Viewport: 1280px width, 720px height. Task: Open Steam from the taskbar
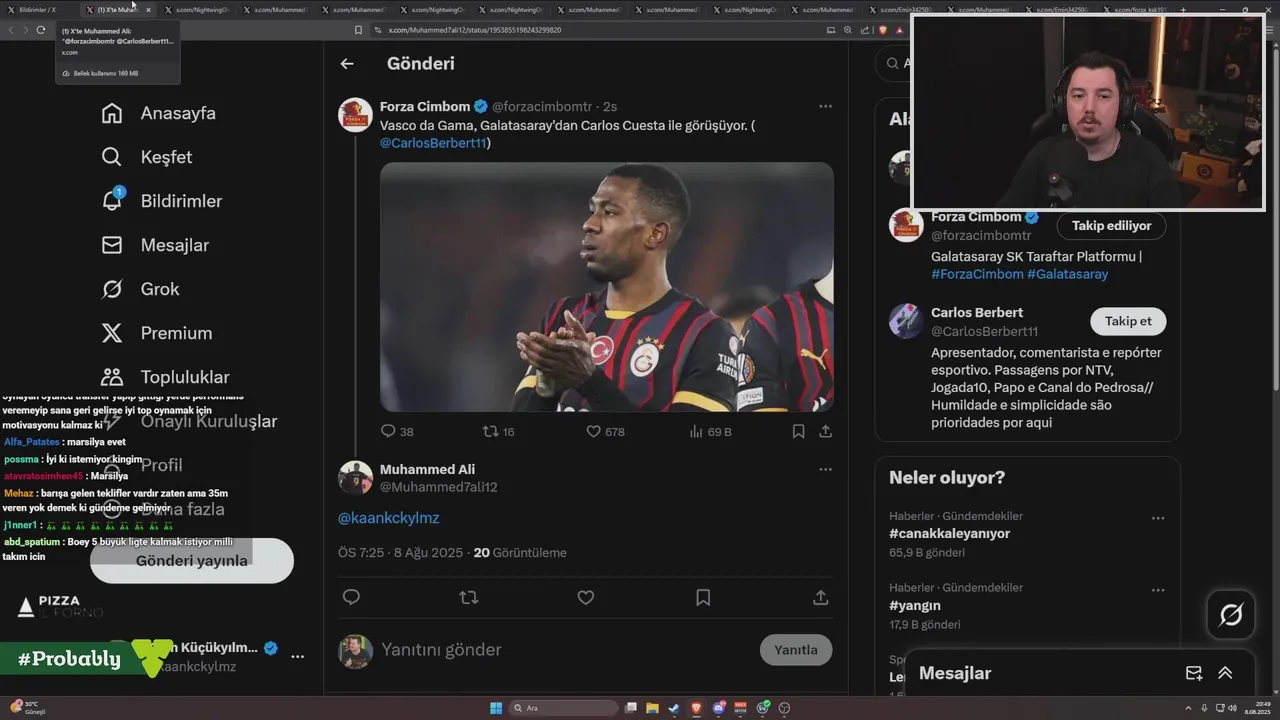pyautogui.click(x=673, y=708)
